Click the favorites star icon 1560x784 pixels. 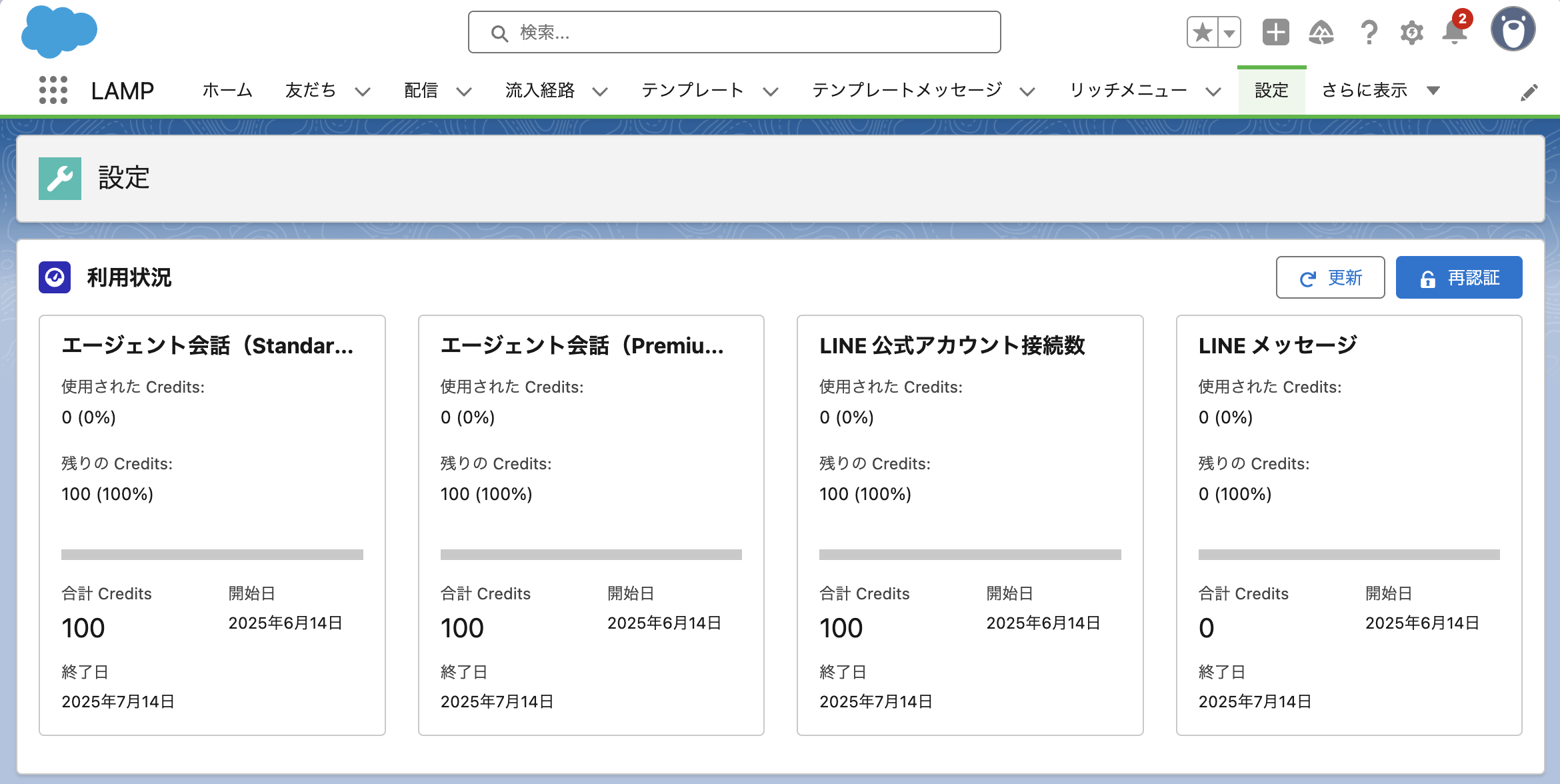[1203, 32]
